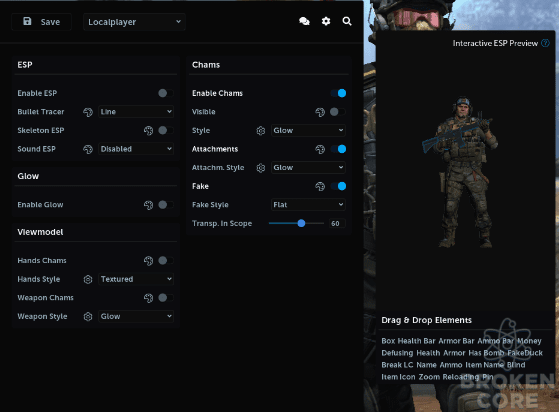559x412 pixels.
Task: Toggle Enable ESP switch
Action: pyautogui.click(x=166, y=93)
